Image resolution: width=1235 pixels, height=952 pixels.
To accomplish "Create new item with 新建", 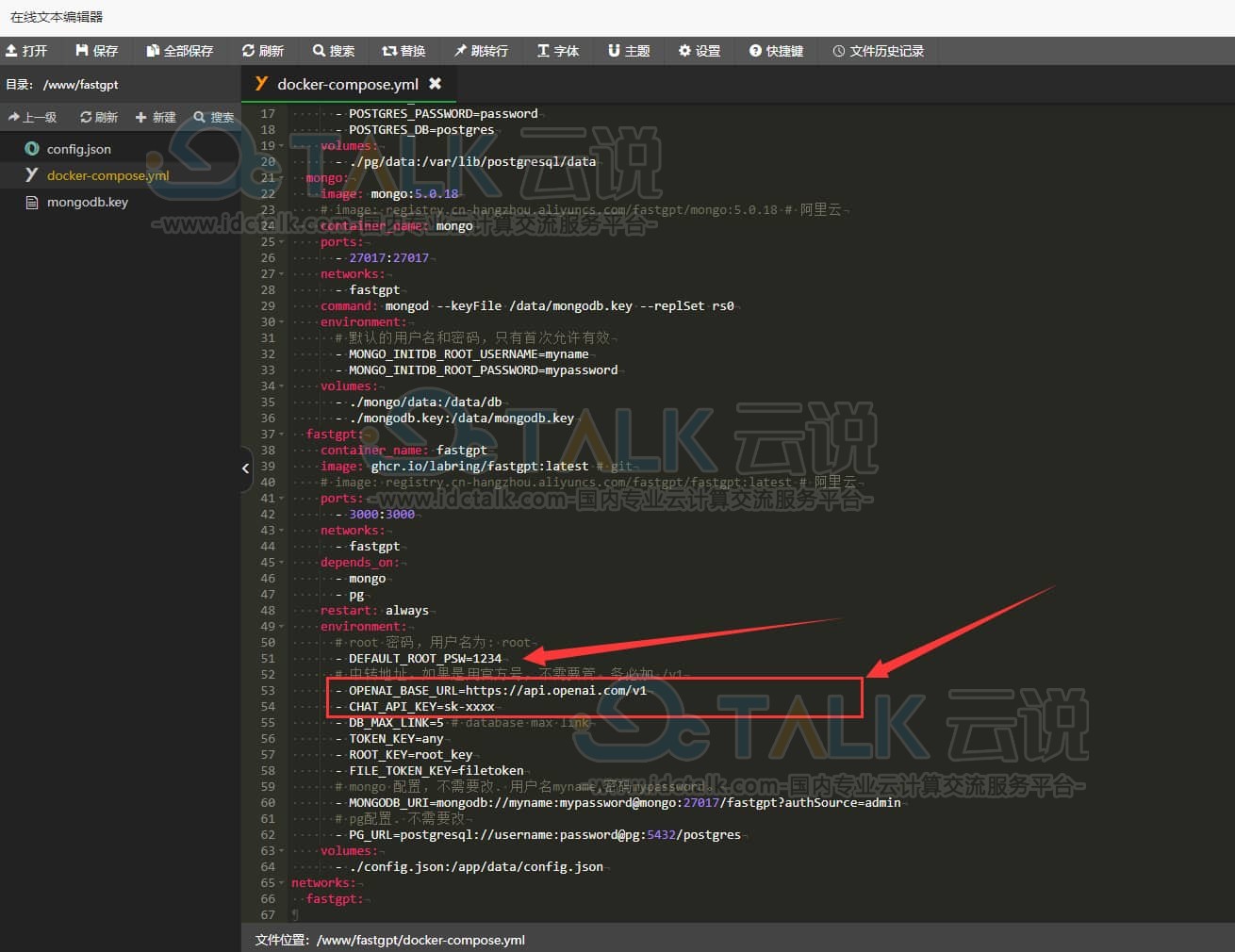I will point(156,117).
